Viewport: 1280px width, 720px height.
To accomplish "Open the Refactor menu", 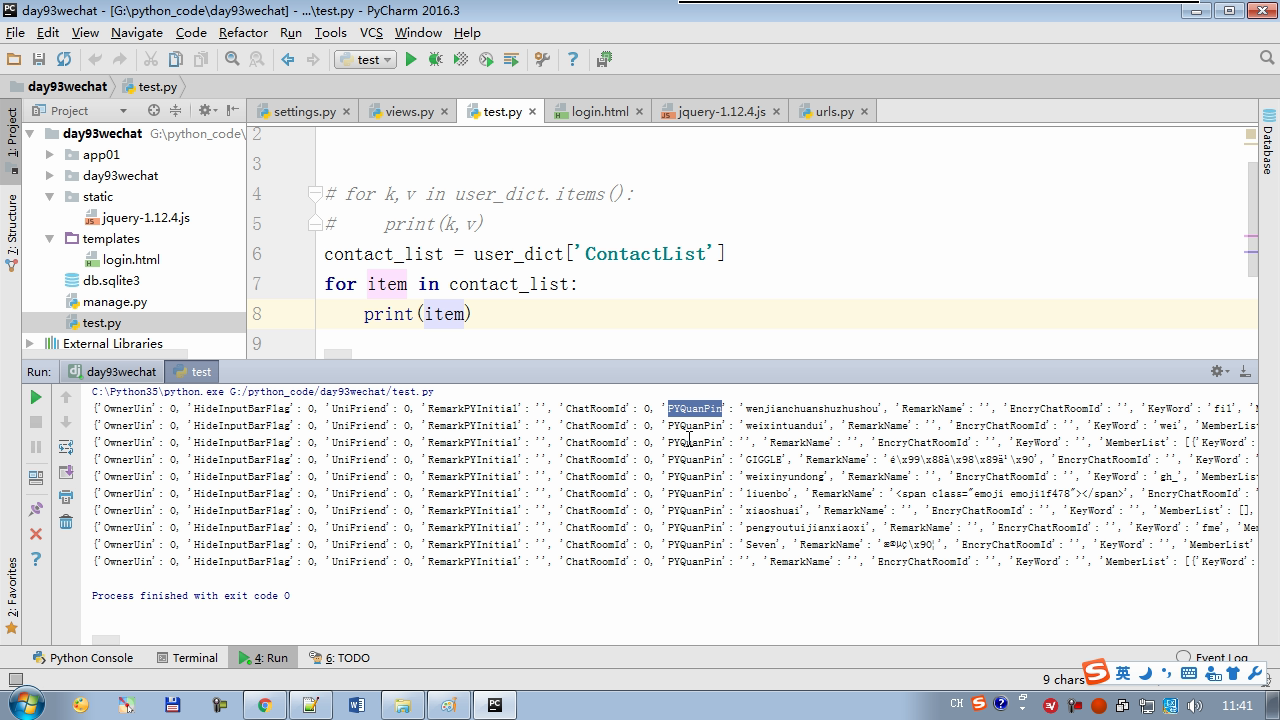I will pos(243,32).
